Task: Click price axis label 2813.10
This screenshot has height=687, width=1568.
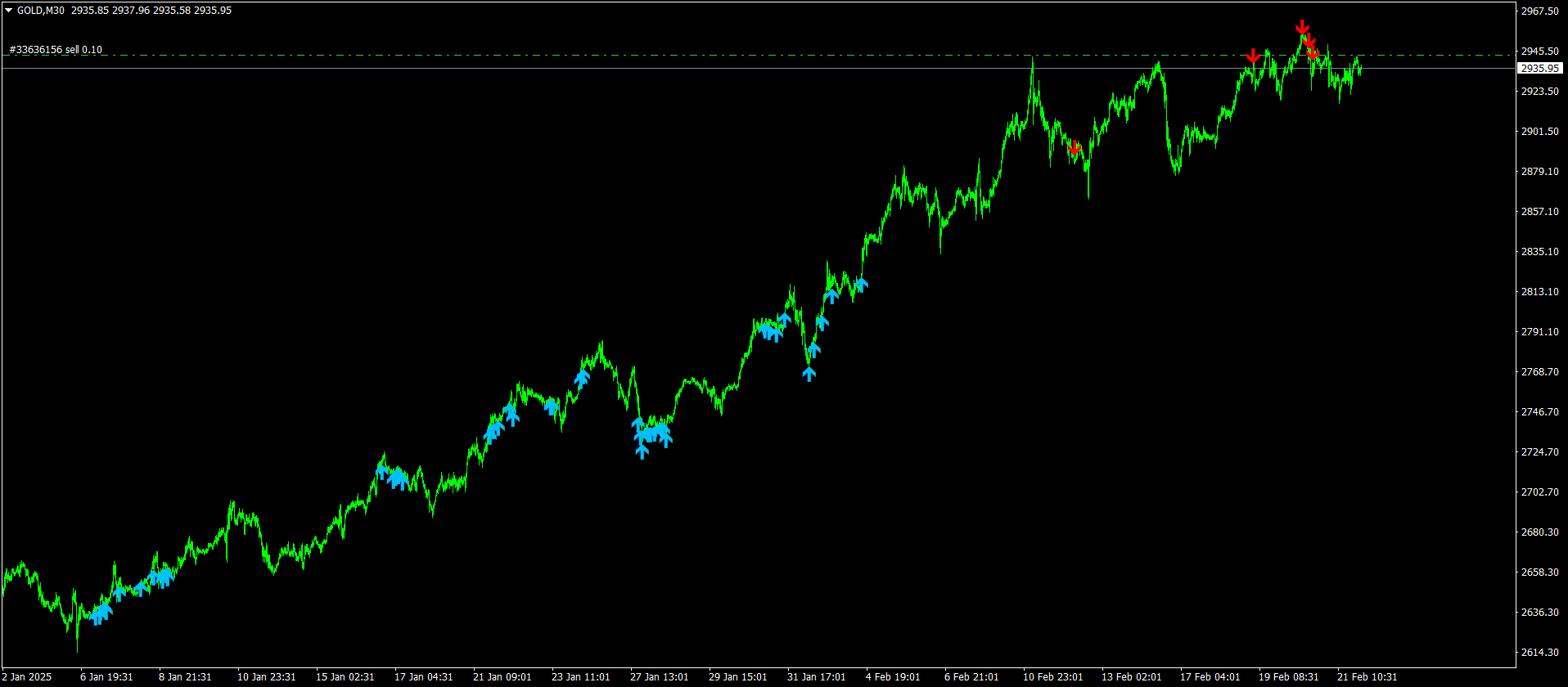Action: point(1539,292)
